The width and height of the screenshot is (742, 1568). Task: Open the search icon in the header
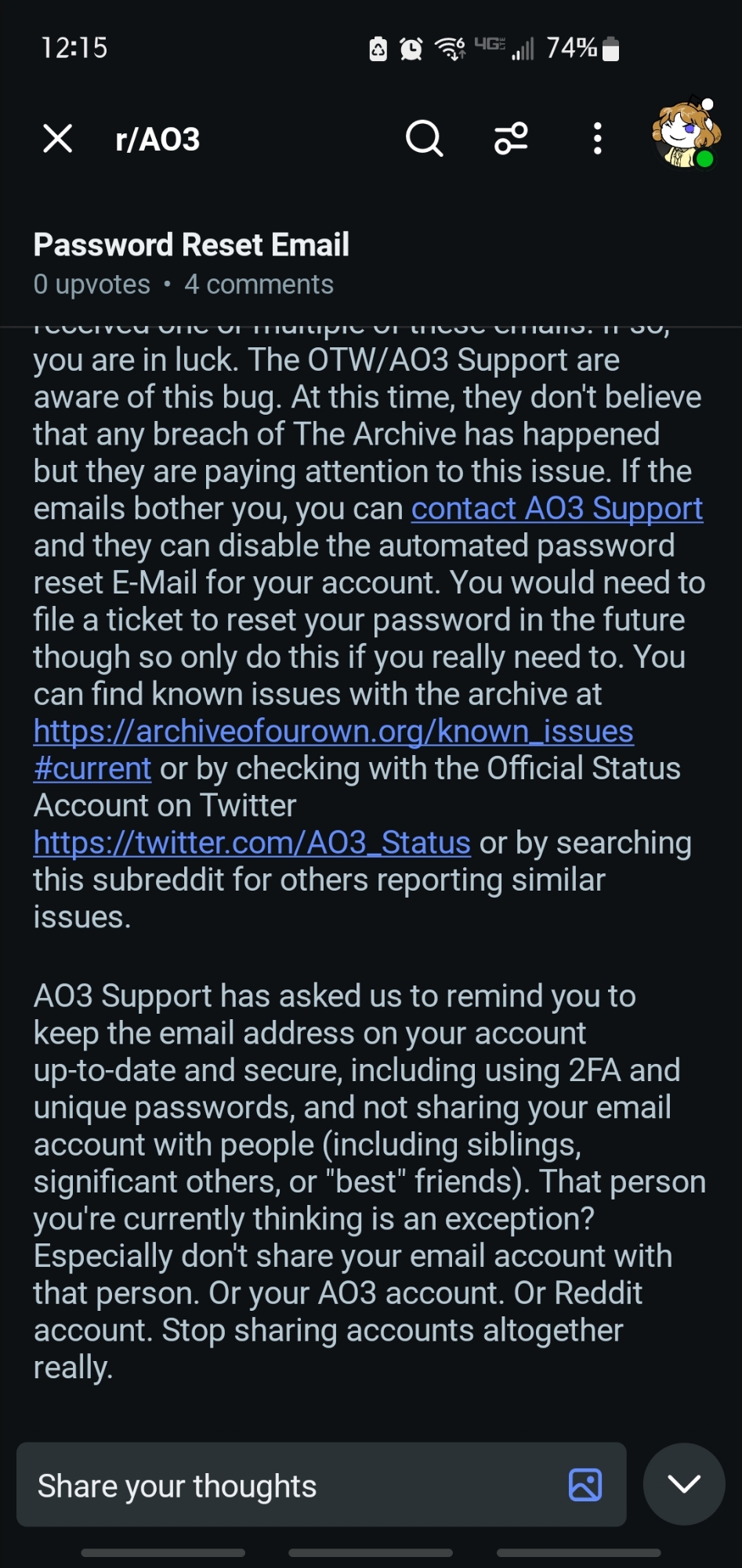point(424,139)
